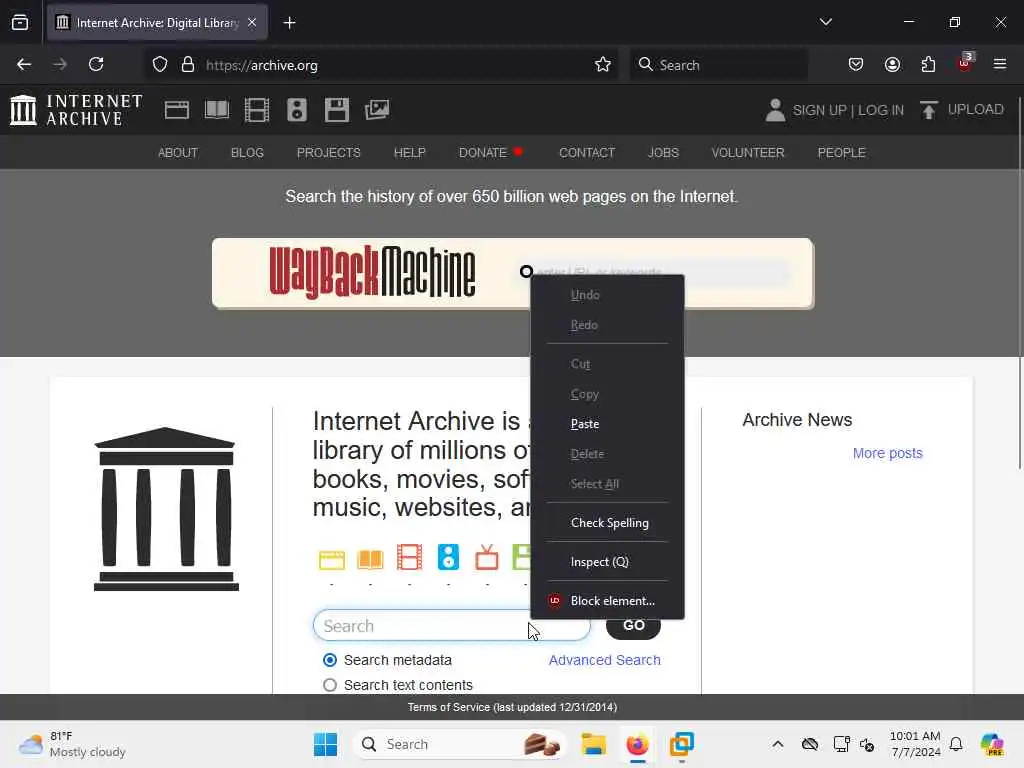Screen dimensions: 1024x768
Task: Close the Internet Archive tab
Action: (252, 23)
